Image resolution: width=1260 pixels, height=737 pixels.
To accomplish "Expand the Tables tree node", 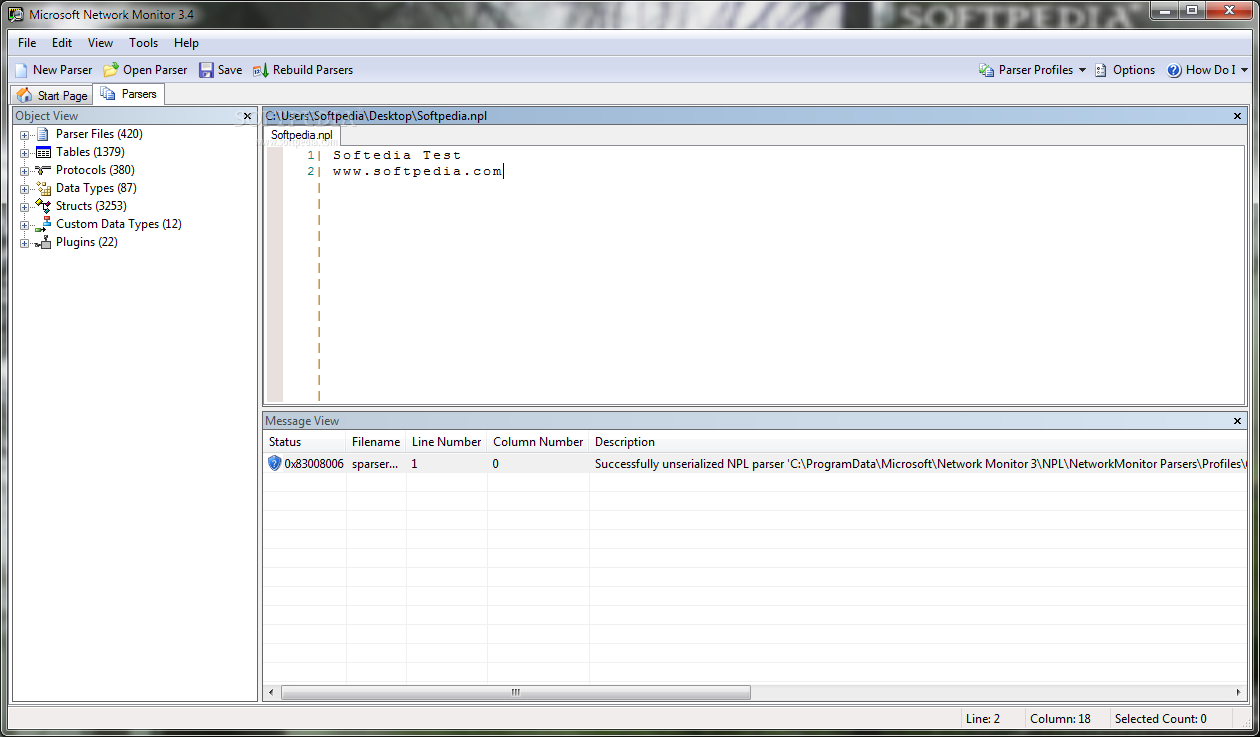I will click(x=25, y=152).
